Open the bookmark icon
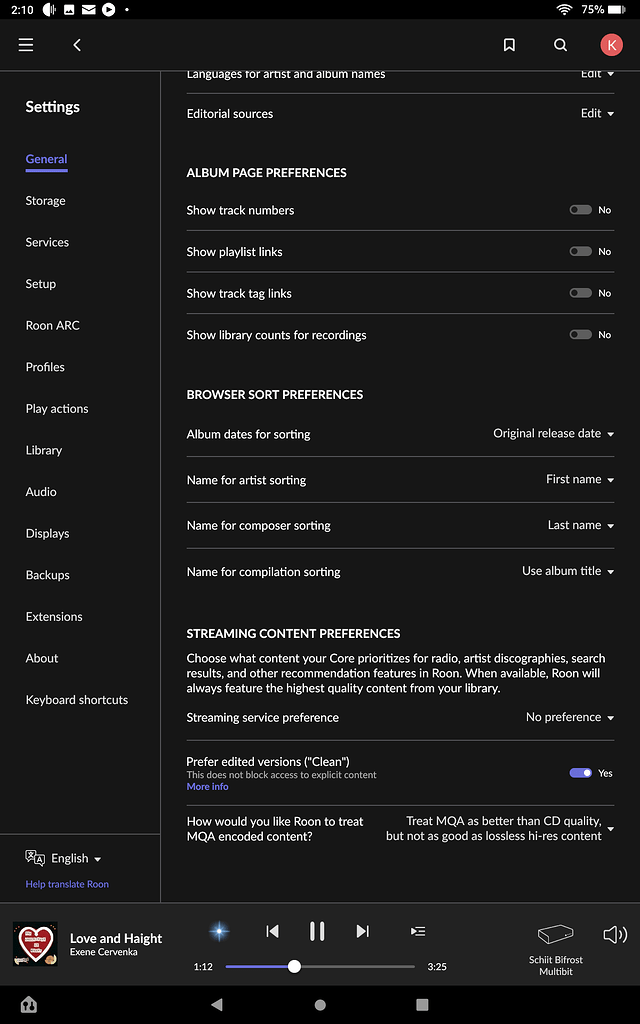 (509, 44)
